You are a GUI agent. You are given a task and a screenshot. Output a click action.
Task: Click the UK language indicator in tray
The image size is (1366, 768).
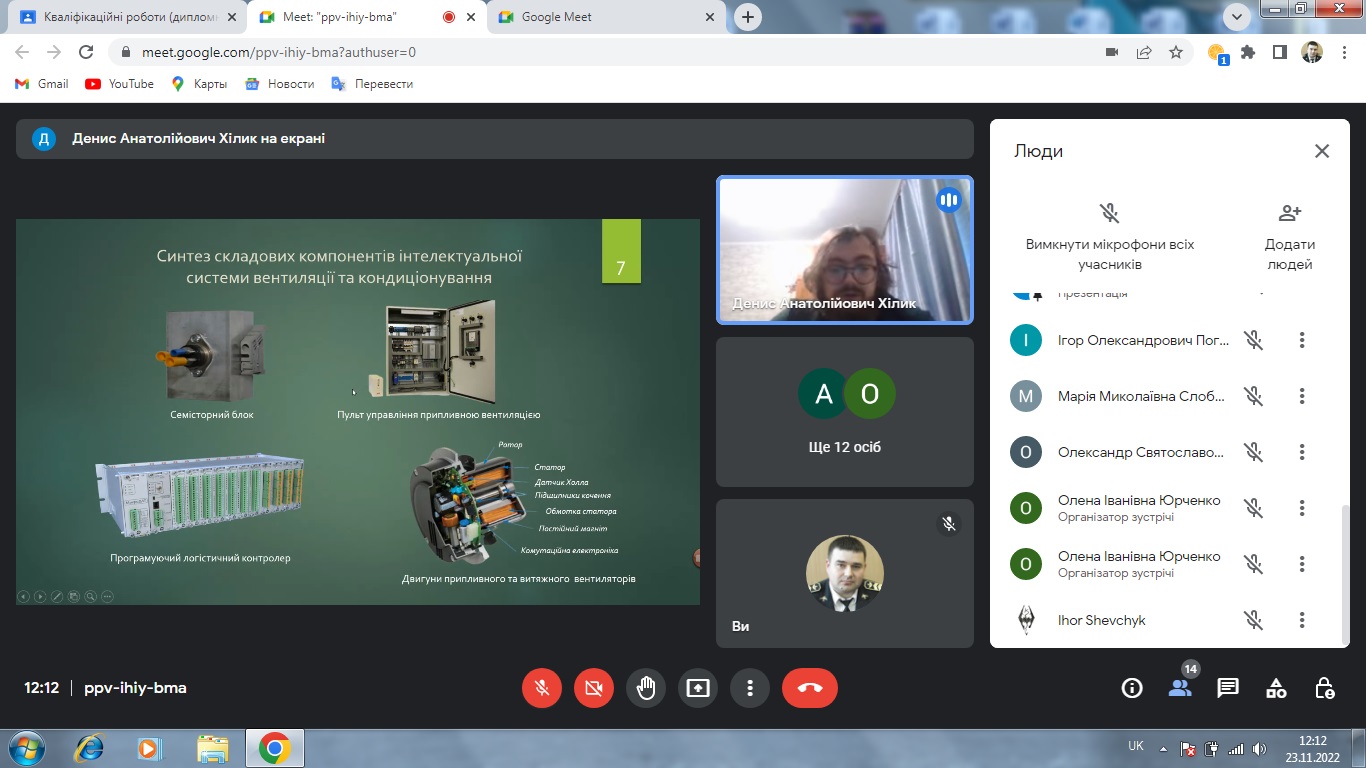coord(1136,746)
